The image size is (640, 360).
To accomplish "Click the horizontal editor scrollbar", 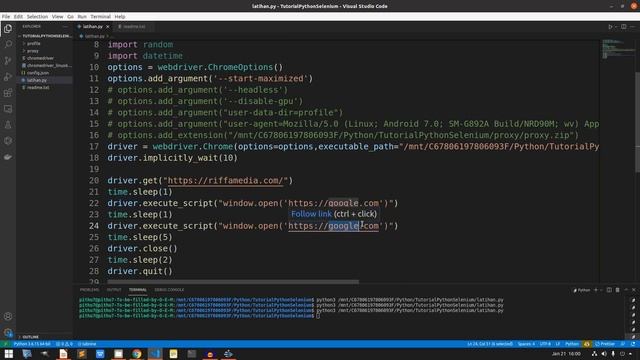I will tap(233, 282).
